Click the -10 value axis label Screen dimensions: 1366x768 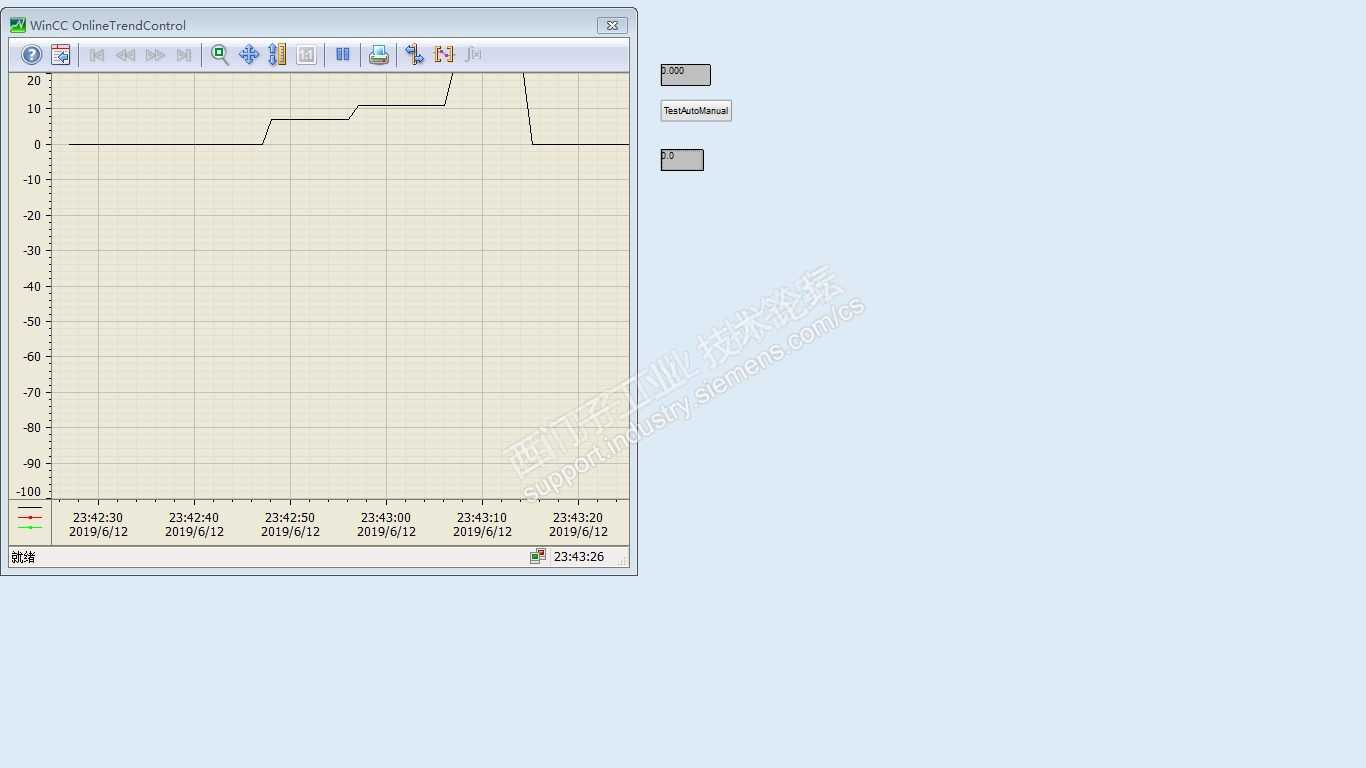click(x=31, y=180)
